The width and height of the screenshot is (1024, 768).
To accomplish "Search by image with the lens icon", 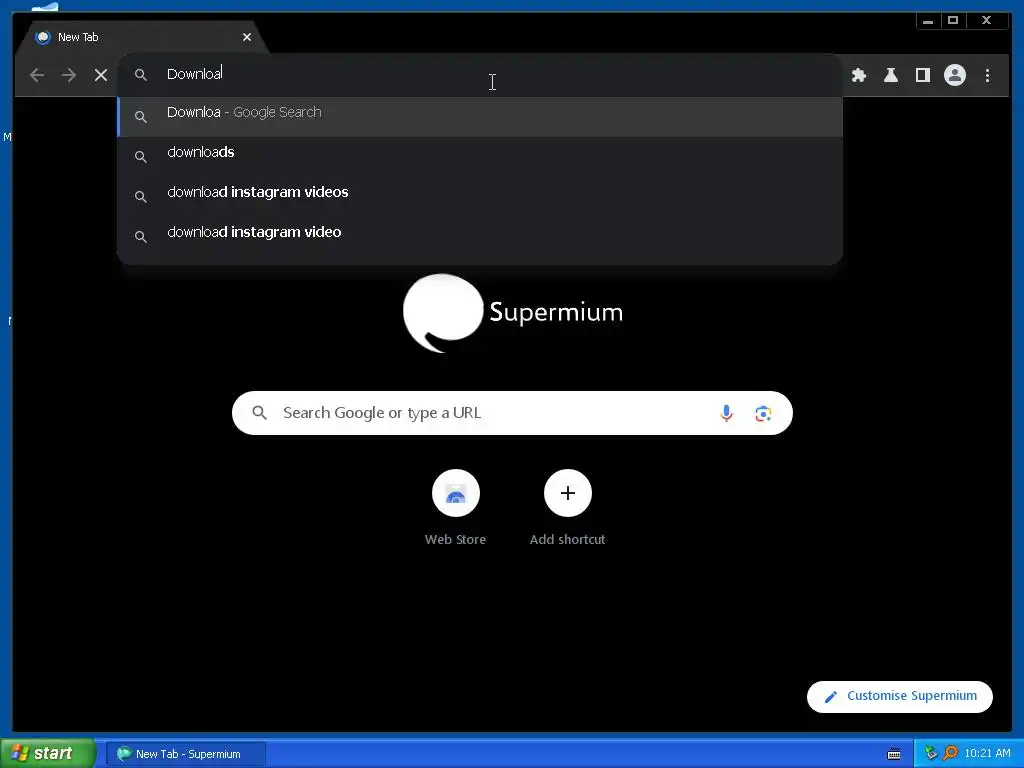I will coord(763,413).
